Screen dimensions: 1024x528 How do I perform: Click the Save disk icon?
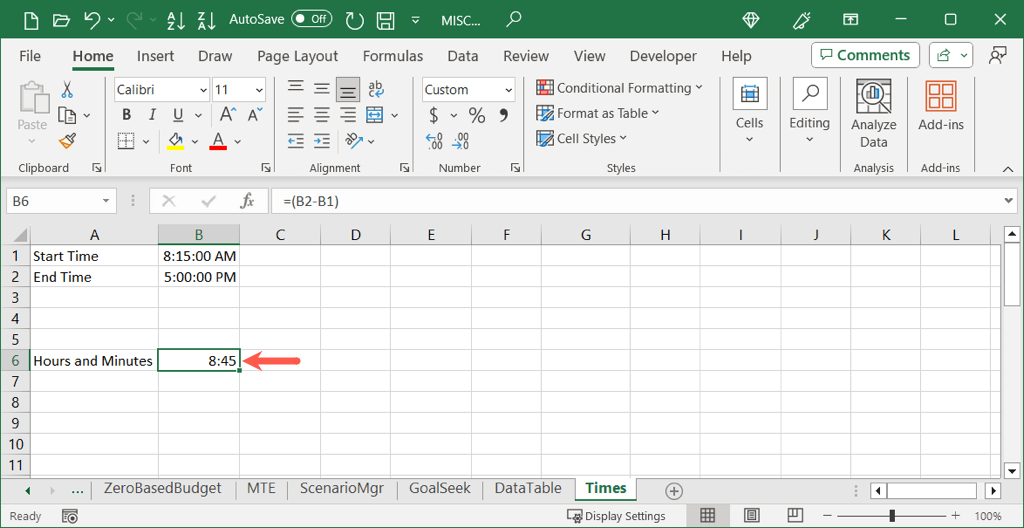(x=387, y=20)
